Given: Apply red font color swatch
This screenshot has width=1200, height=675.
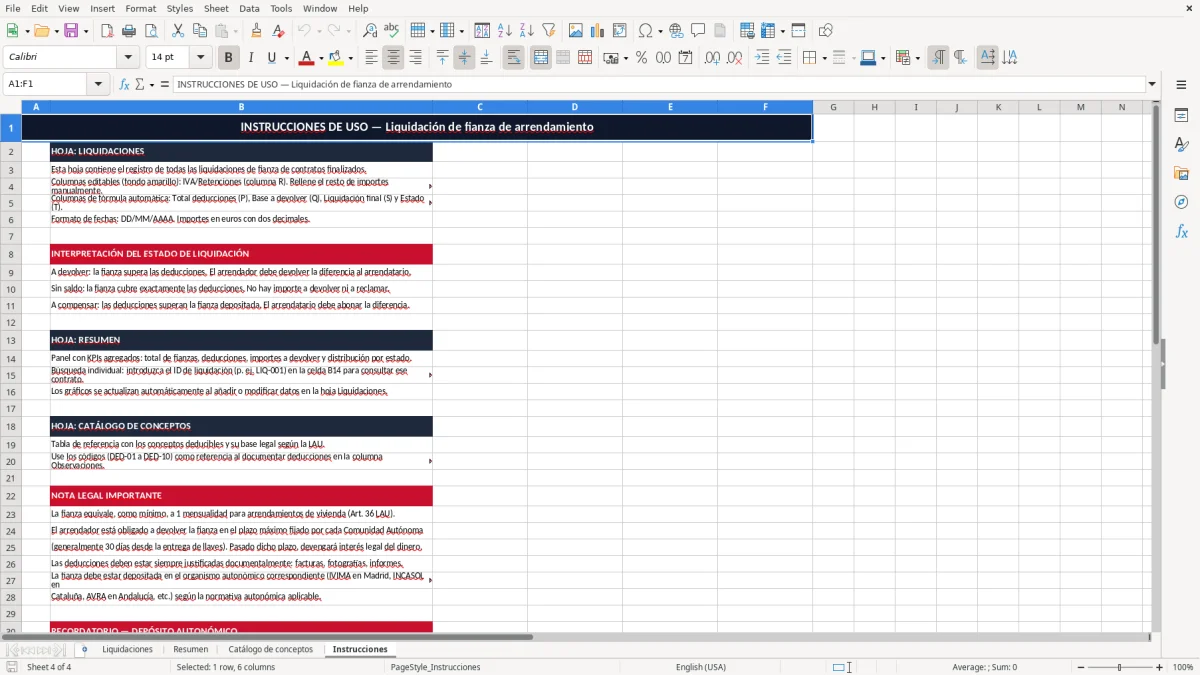Looking at the screenshot, I should click(306, 58).
